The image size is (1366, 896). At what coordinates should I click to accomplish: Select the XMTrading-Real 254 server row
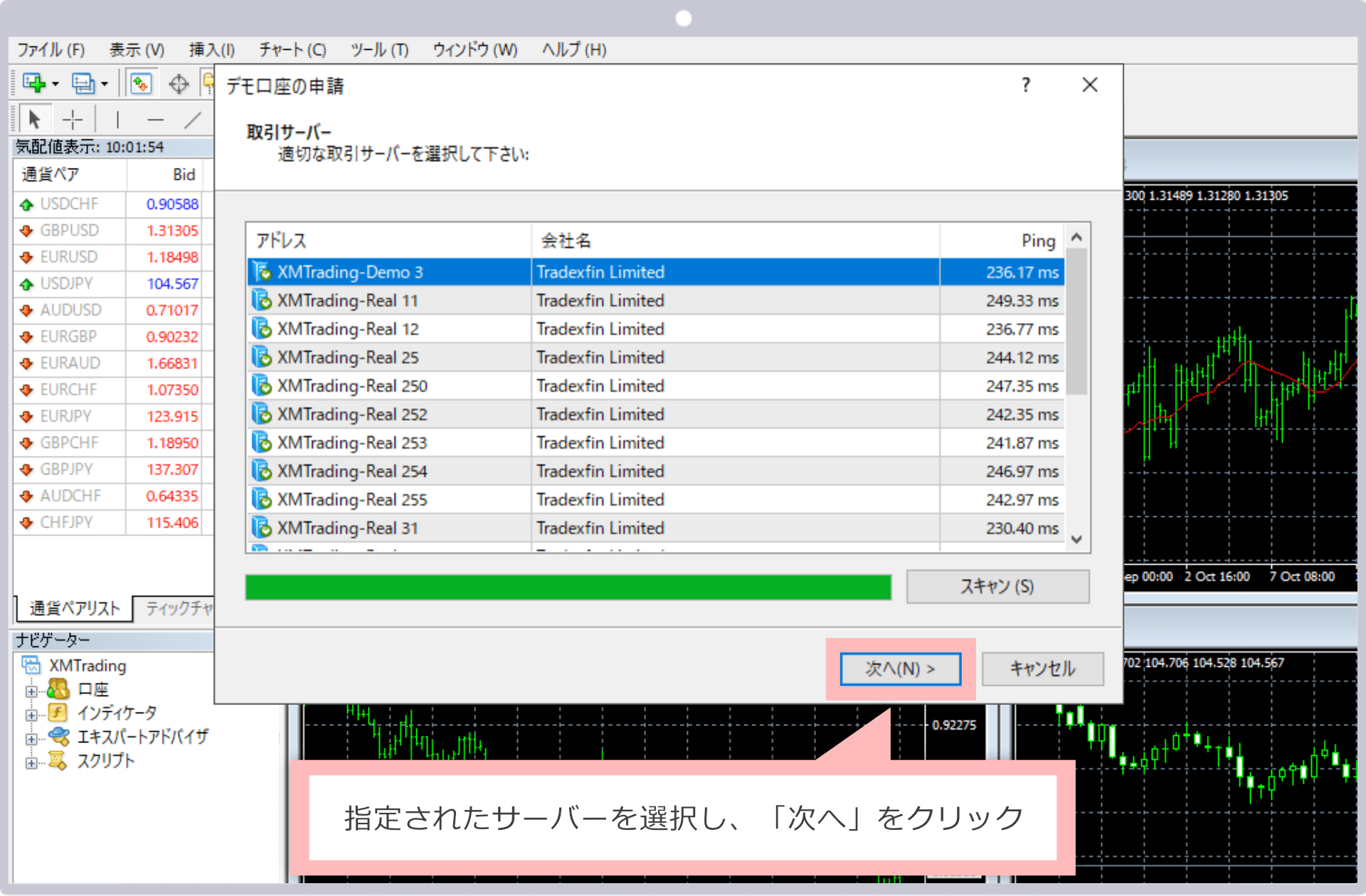point(656,471)
